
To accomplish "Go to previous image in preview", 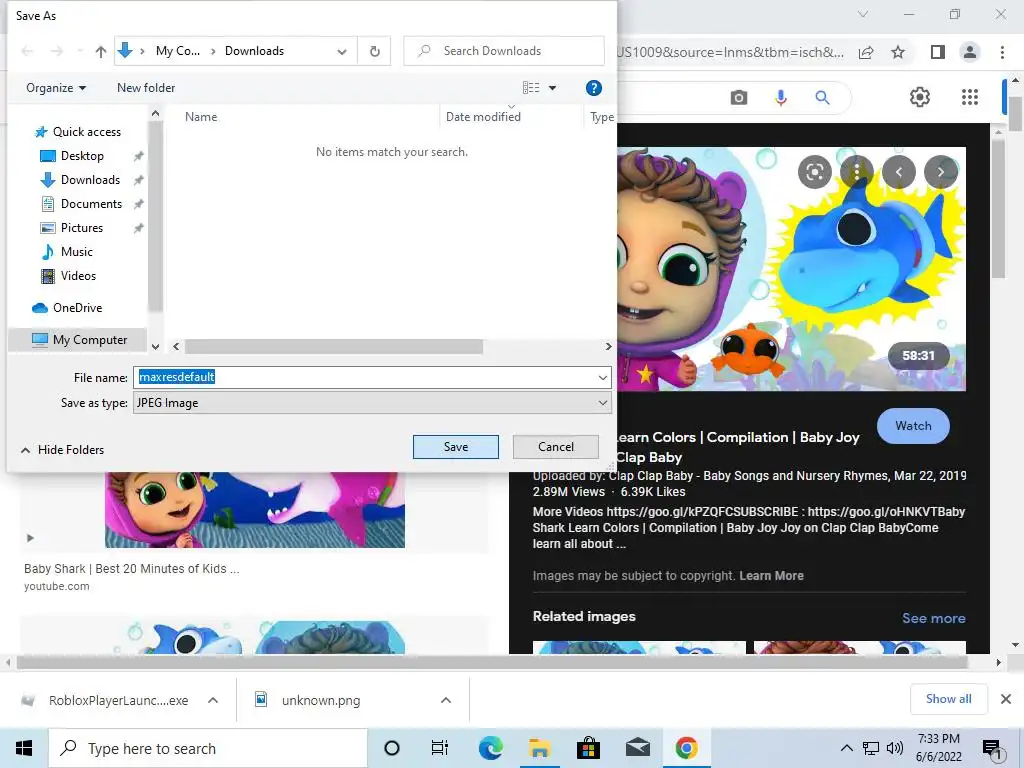I will coord(899,172).
